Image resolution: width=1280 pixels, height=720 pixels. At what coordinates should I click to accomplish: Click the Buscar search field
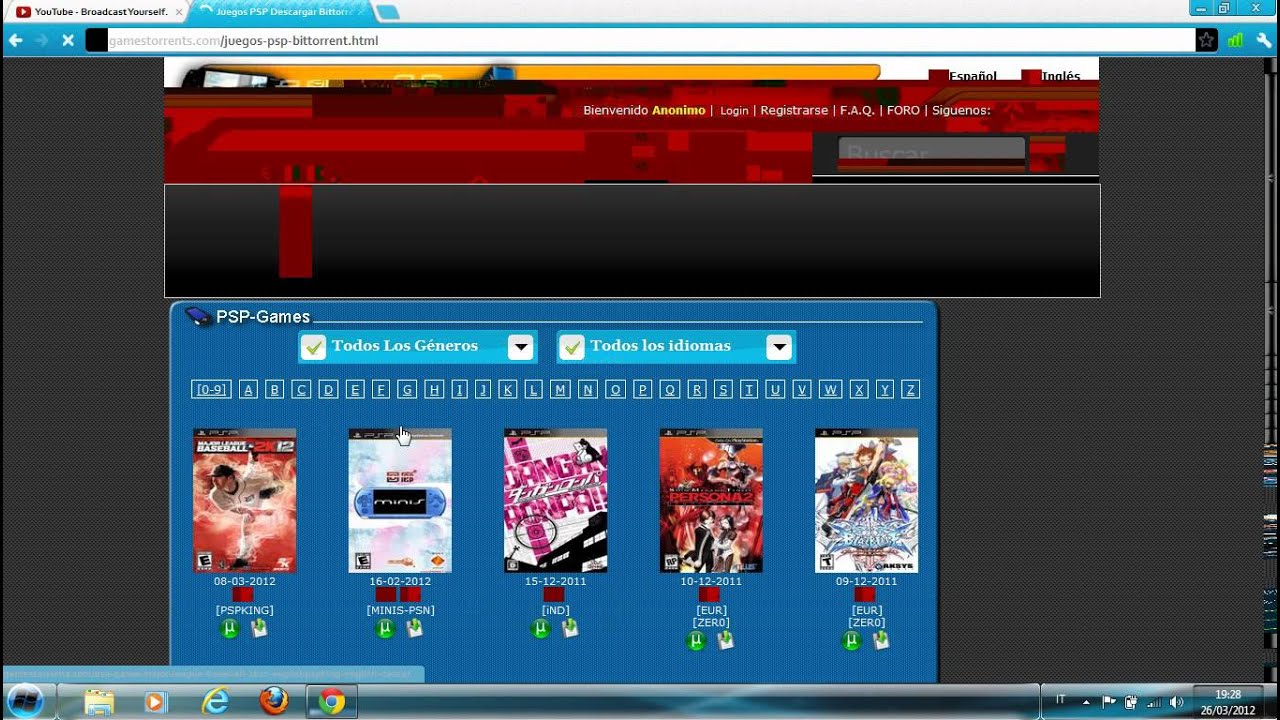pyautogui.click(x=931, y=153)
